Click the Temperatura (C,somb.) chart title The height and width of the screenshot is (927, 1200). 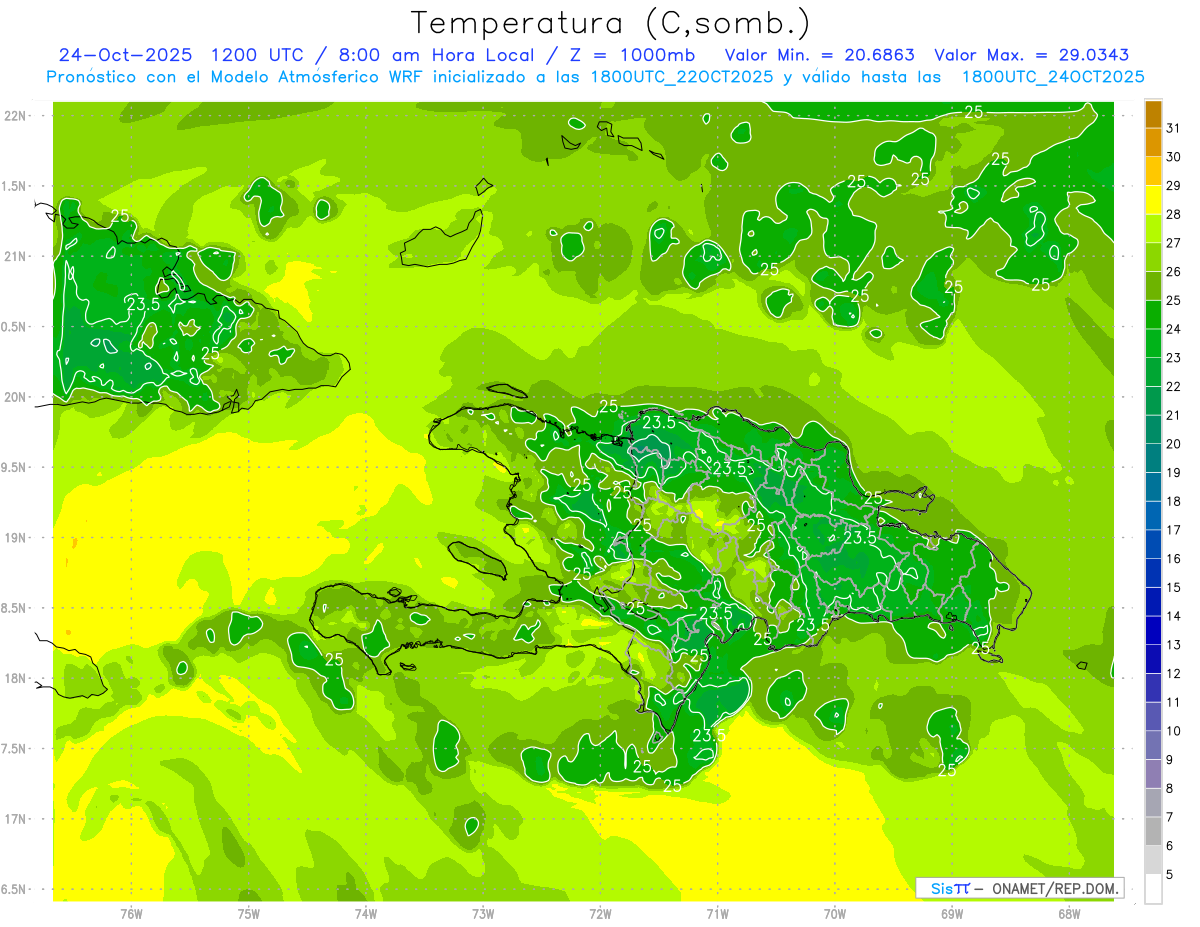[610, 23]
